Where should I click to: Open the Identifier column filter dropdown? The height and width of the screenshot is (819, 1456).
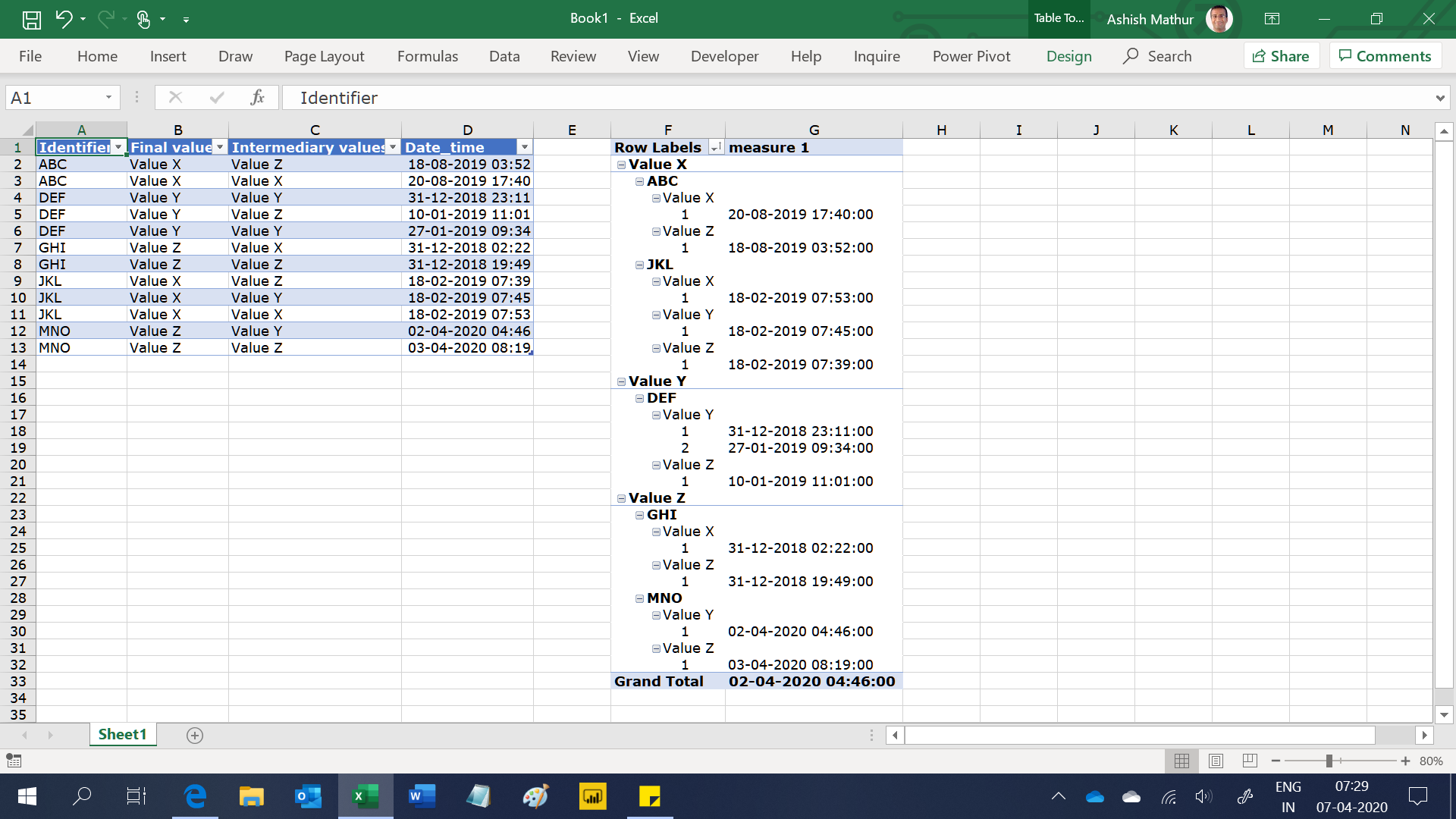pyautogui.click(x=118, y=147)
